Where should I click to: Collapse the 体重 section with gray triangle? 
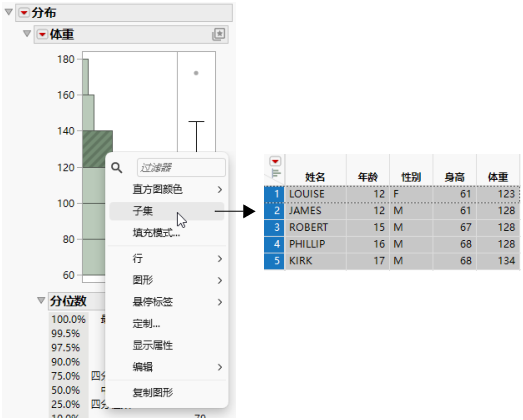[x=27, y=34]
